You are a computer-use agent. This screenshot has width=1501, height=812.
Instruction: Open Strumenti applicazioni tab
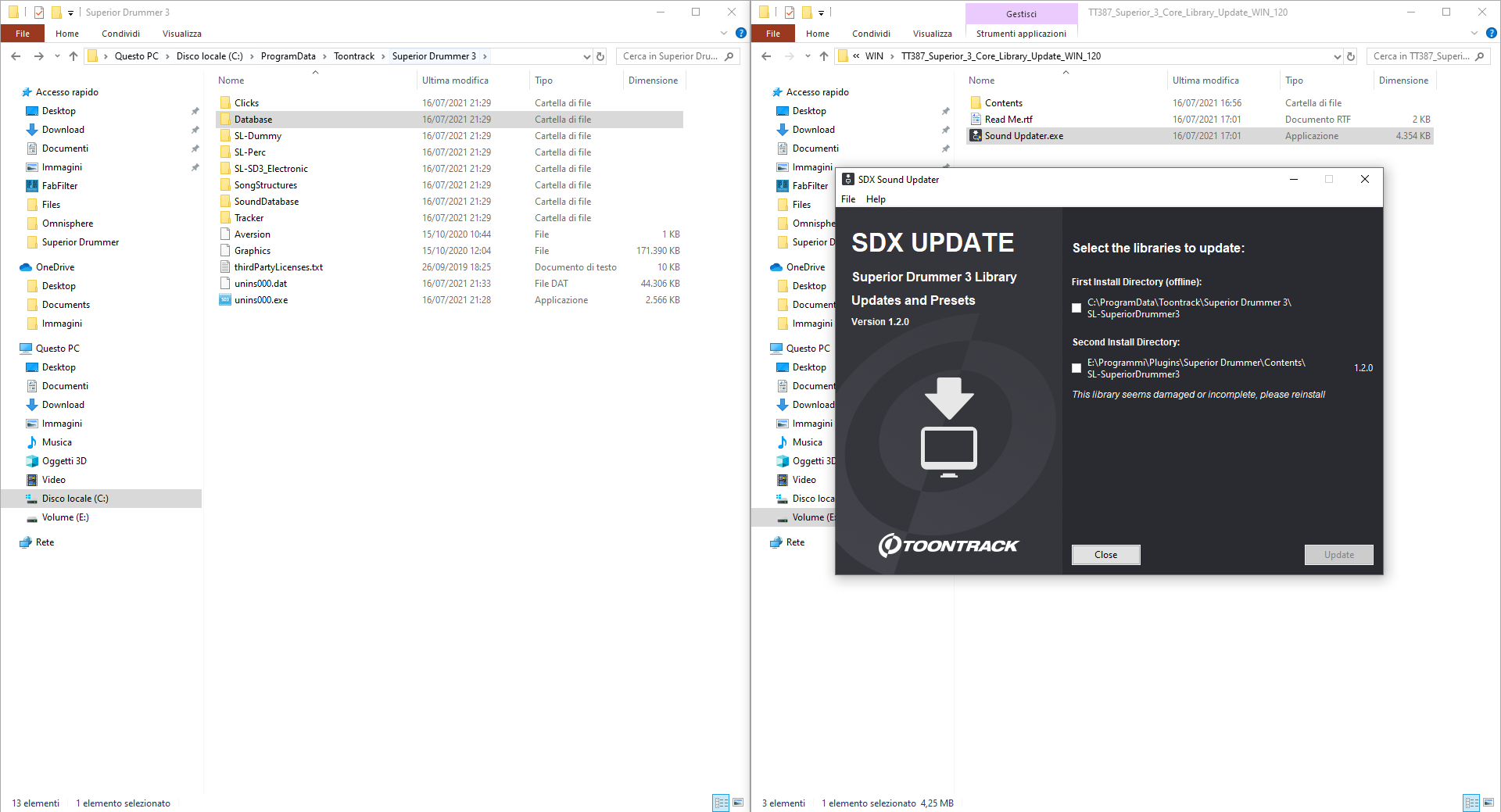click(x=1021, y=34)
